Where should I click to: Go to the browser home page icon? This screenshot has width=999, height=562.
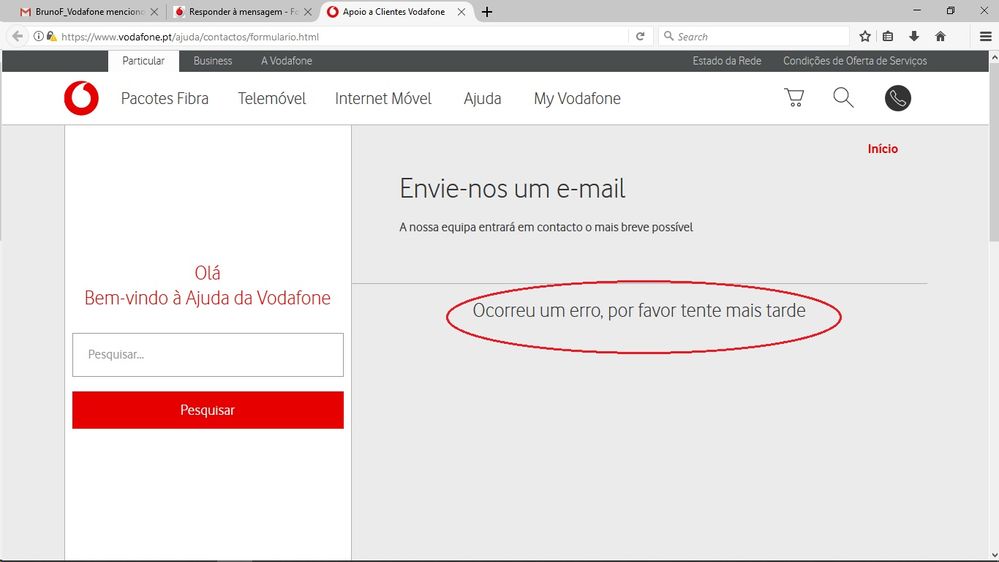coord(940,36)
